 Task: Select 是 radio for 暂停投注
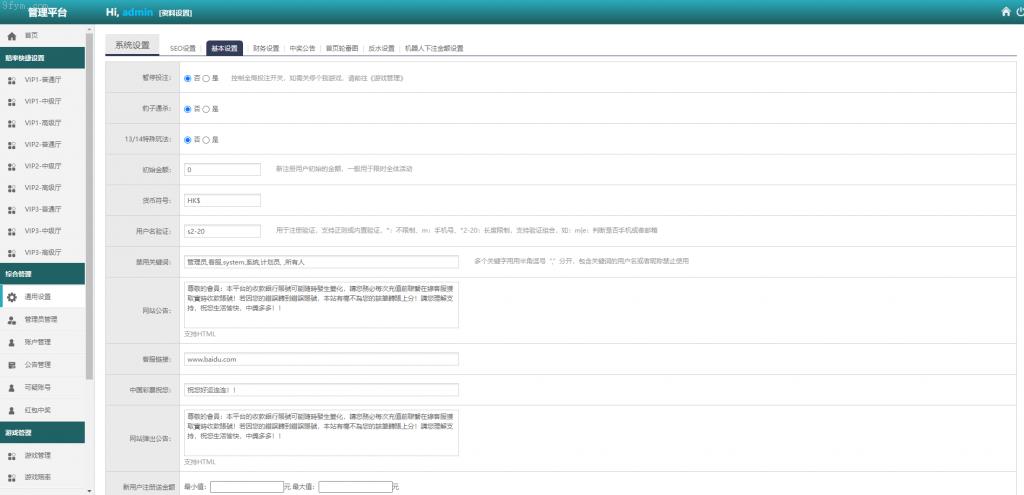click(x=206, y=77)
